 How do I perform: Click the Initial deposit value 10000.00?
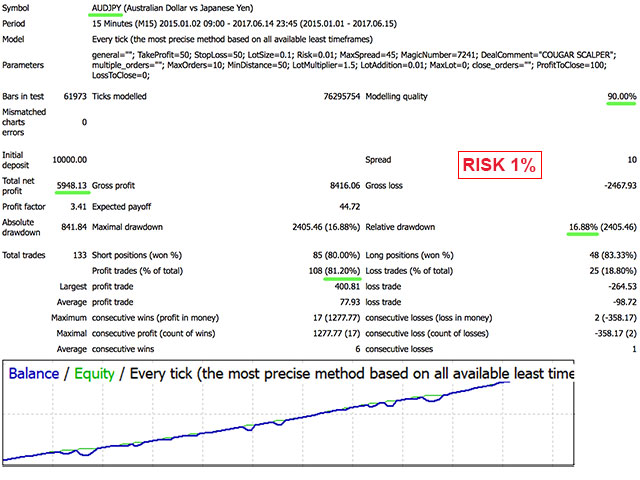pyautogui.click(x=69, y=160)
